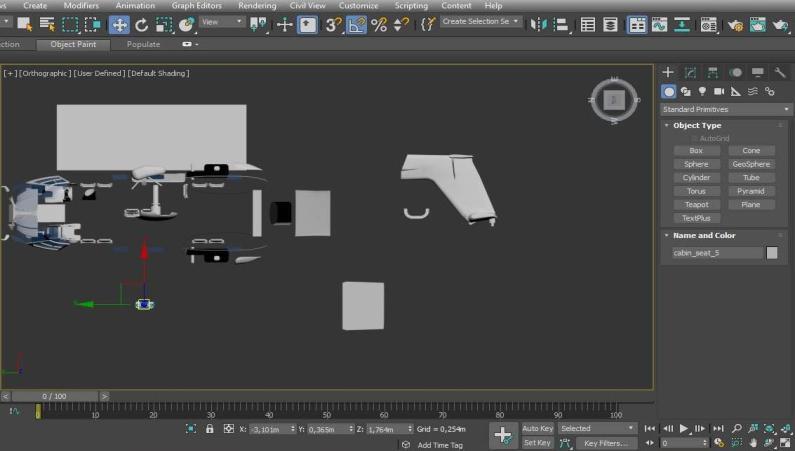Click the Align tool
The width and height of the screenshot is (795, 451).
tap(561, 24)
